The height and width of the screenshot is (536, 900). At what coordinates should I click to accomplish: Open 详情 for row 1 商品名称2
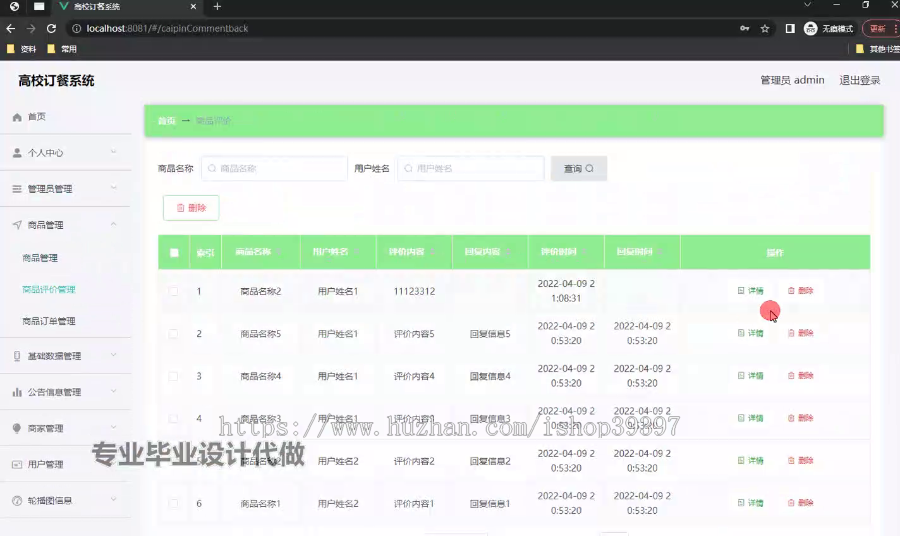tap(750, 290)
